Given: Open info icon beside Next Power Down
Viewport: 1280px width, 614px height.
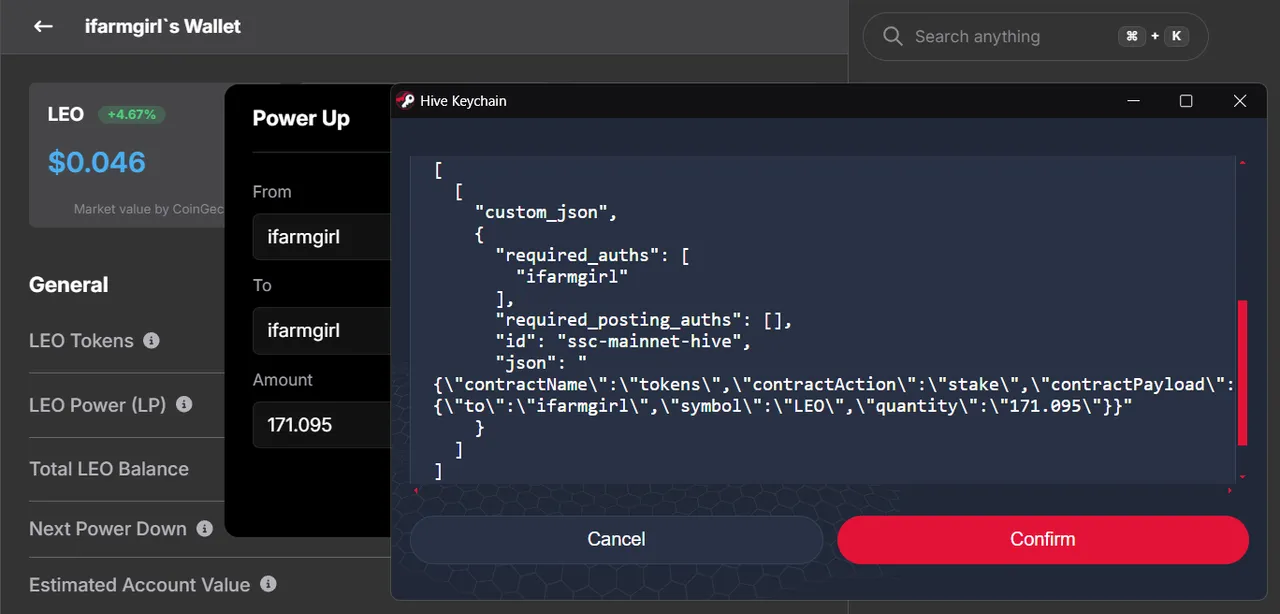Looking at the screenshot, I should click(x=205, y=529).
